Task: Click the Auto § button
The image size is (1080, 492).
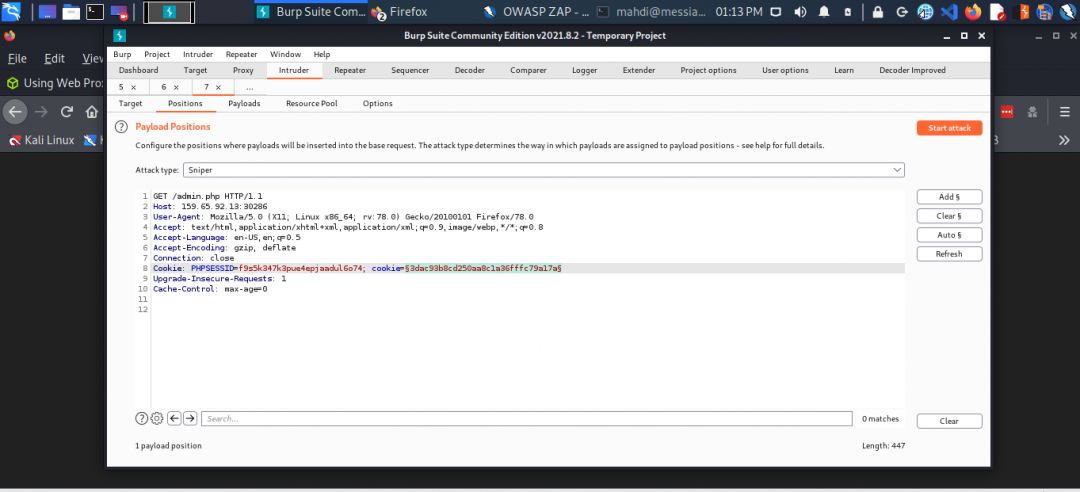Action: point(949,235)
